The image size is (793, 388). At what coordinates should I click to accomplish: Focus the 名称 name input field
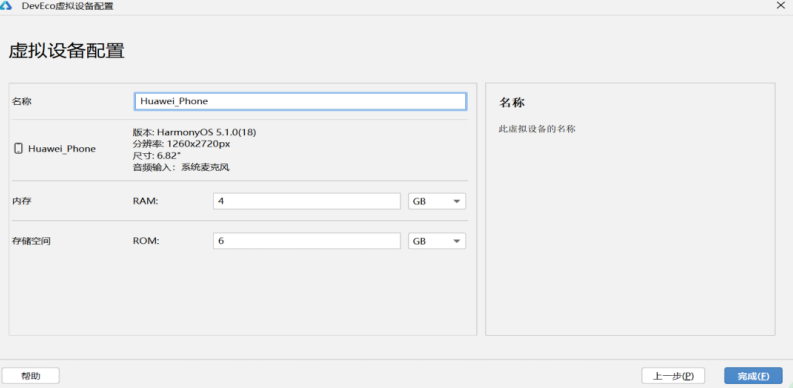[x=300, y=101]
